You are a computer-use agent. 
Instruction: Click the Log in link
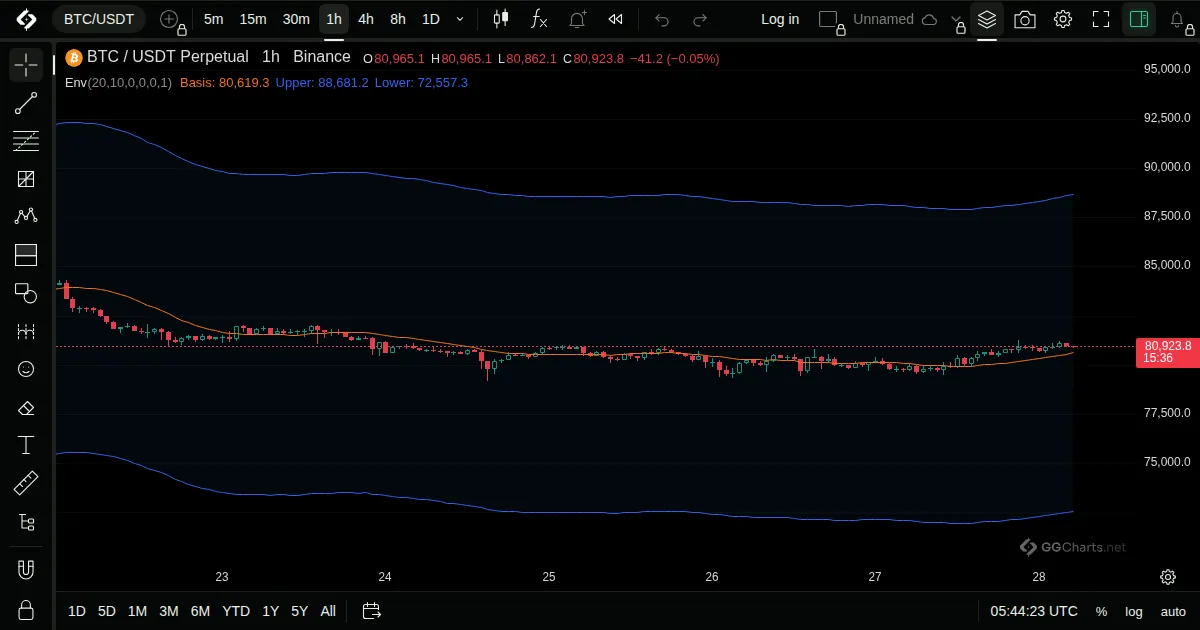(x=780, y=19)
